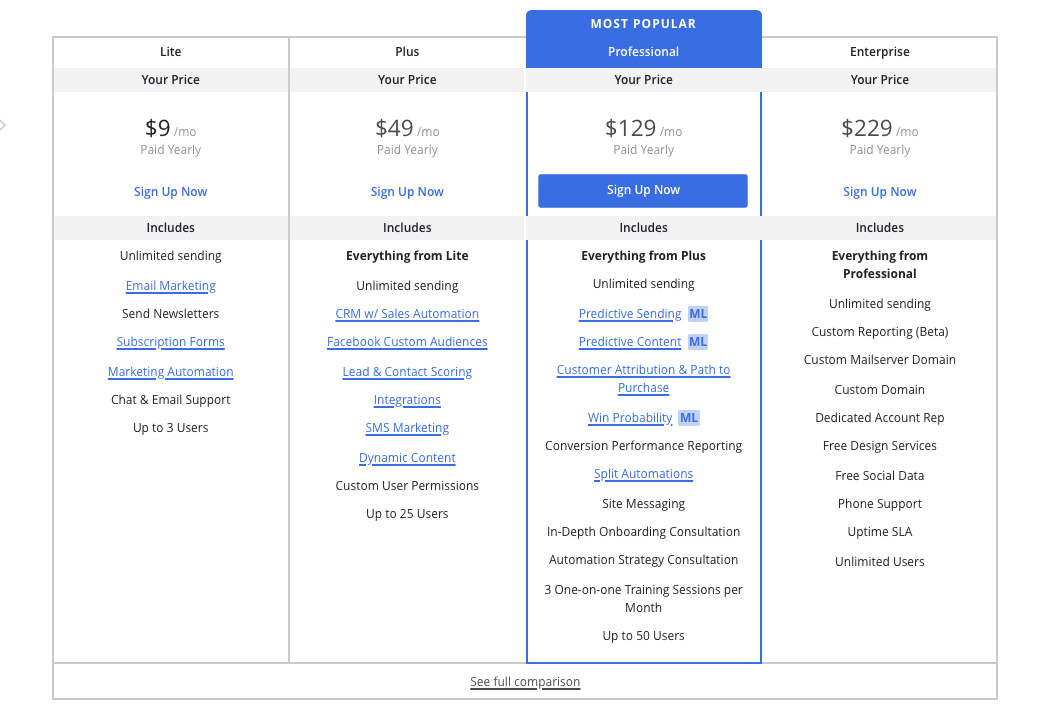Click Everything from Professional heading

pyautogui.click(x=880, y=265)
